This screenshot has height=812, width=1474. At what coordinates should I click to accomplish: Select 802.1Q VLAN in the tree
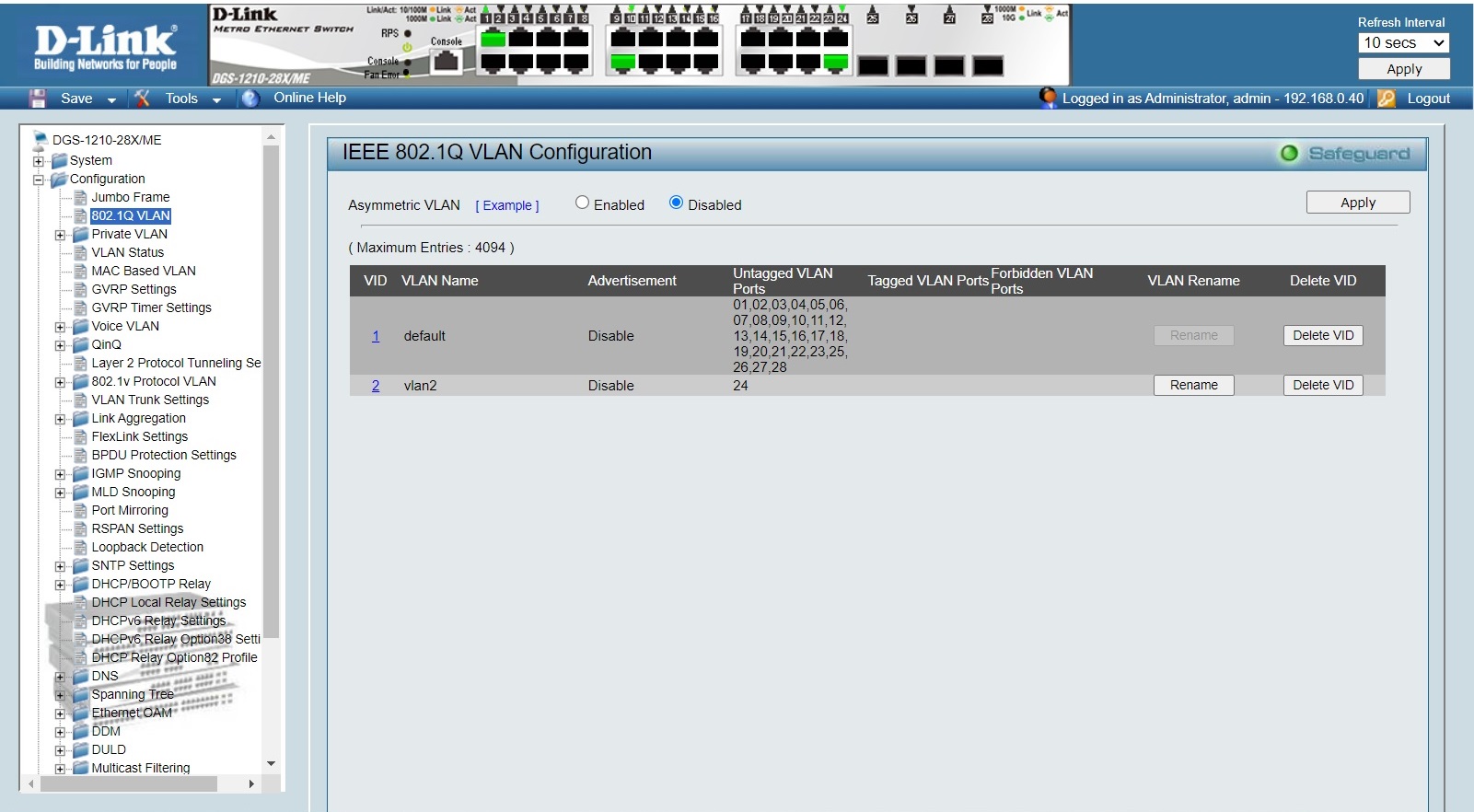pos(131,215)
